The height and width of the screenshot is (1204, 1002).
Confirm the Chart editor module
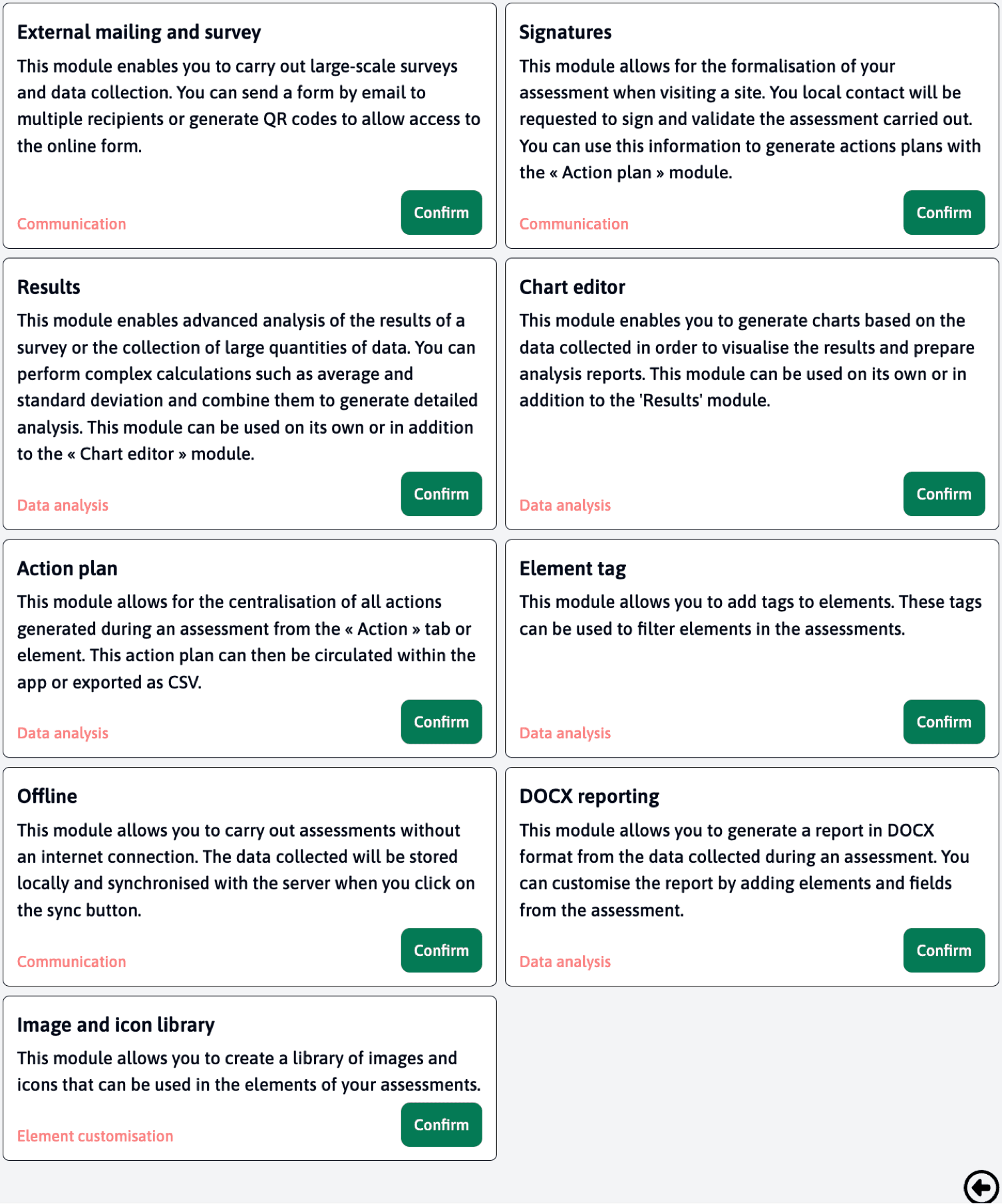[x=943, y=494]
